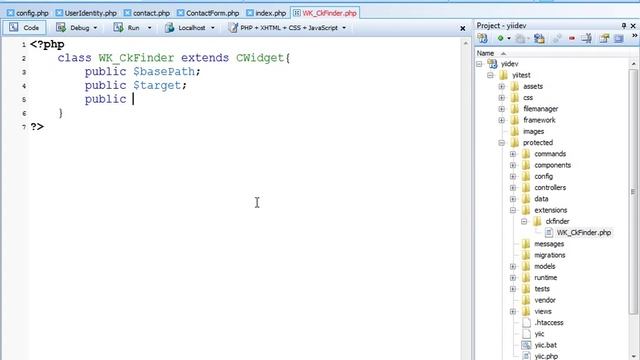Image resolution: width=640 pixels, height=360 pixels.
Task: Click the blue window project toolbar icon
Action: tap(619, 38)
